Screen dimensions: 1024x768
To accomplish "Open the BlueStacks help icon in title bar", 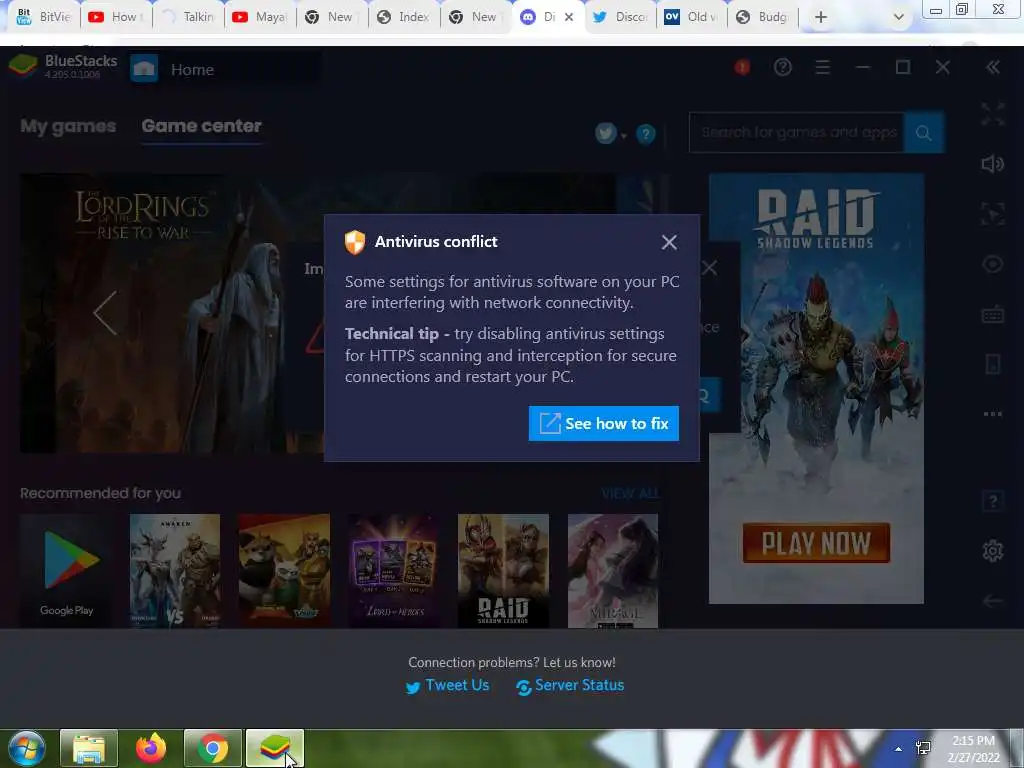I will pos(782,67).
